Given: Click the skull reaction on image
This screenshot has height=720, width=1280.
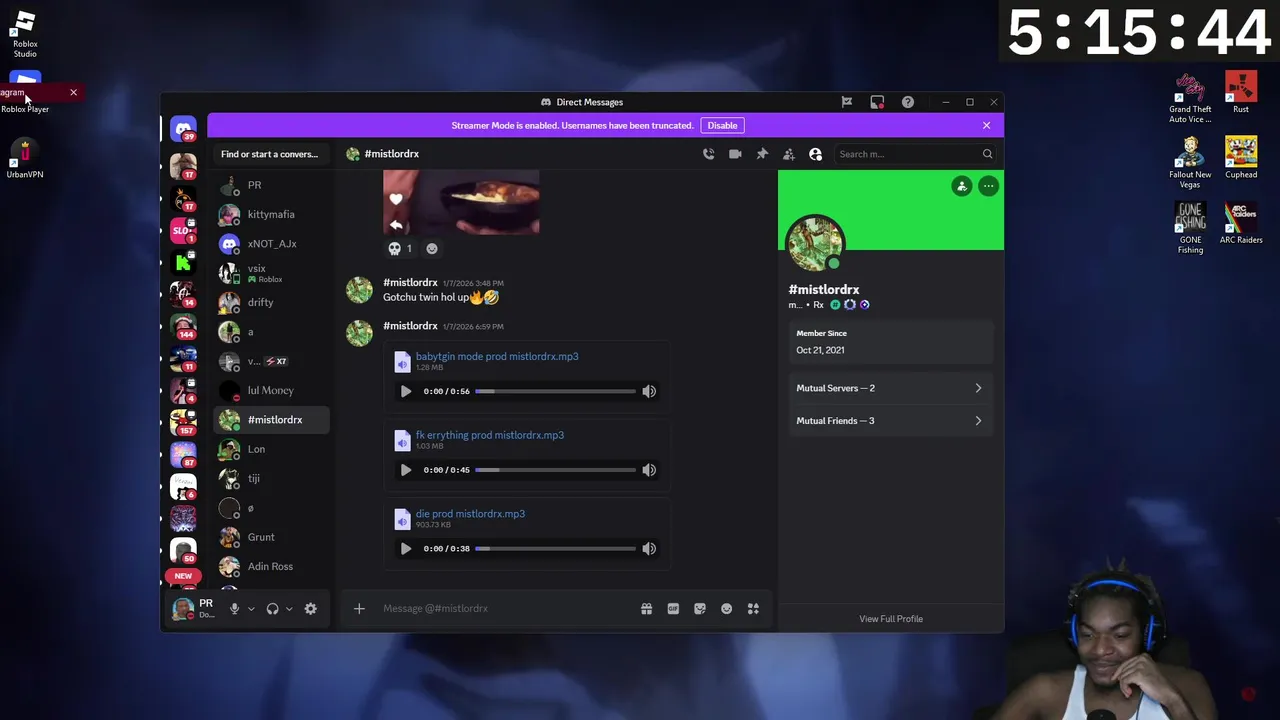Looking at the screenshot, I should pos(400,248).
